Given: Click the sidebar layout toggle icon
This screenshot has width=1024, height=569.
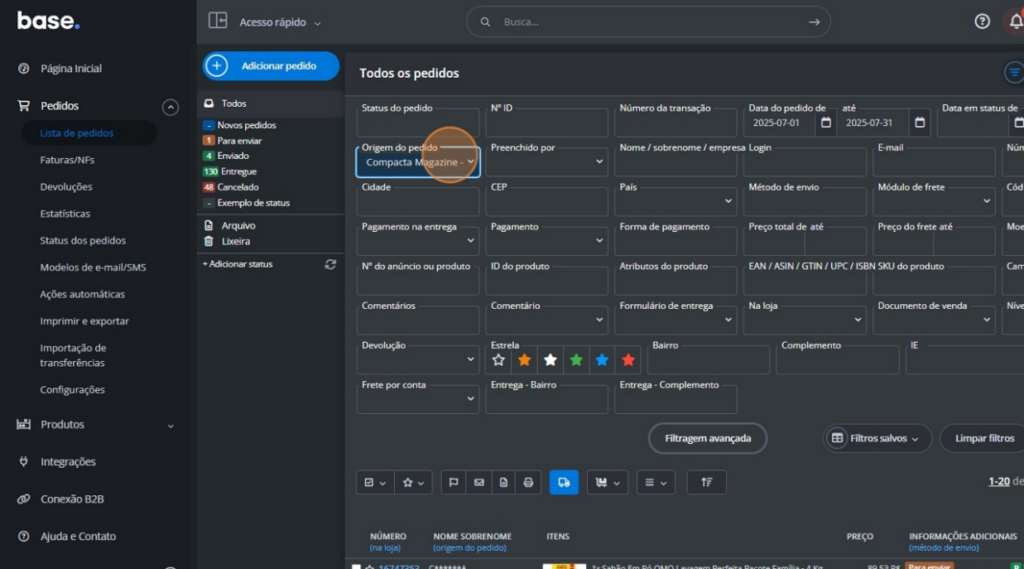Looking at the screenshot, I should pyautogui.click(x=217, y=21).
